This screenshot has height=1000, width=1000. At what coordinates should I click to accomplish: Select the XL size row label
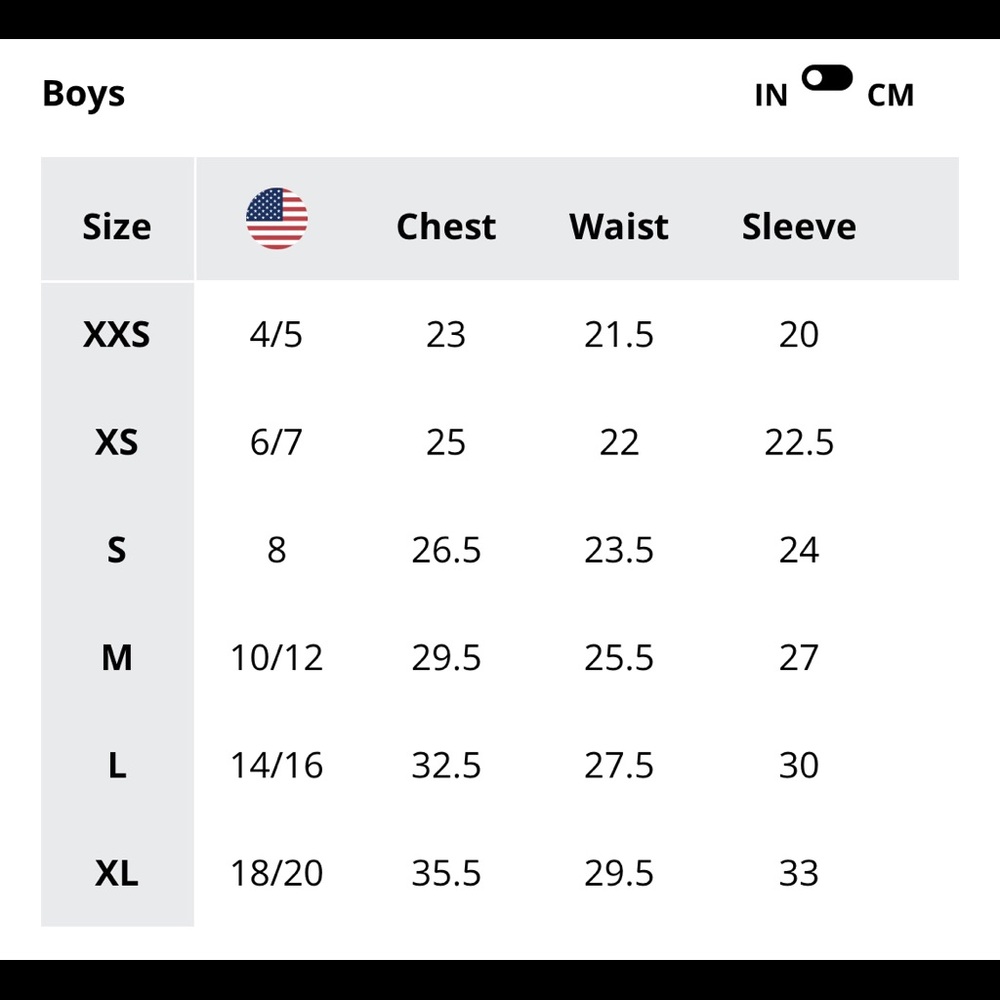coord(117,874)
